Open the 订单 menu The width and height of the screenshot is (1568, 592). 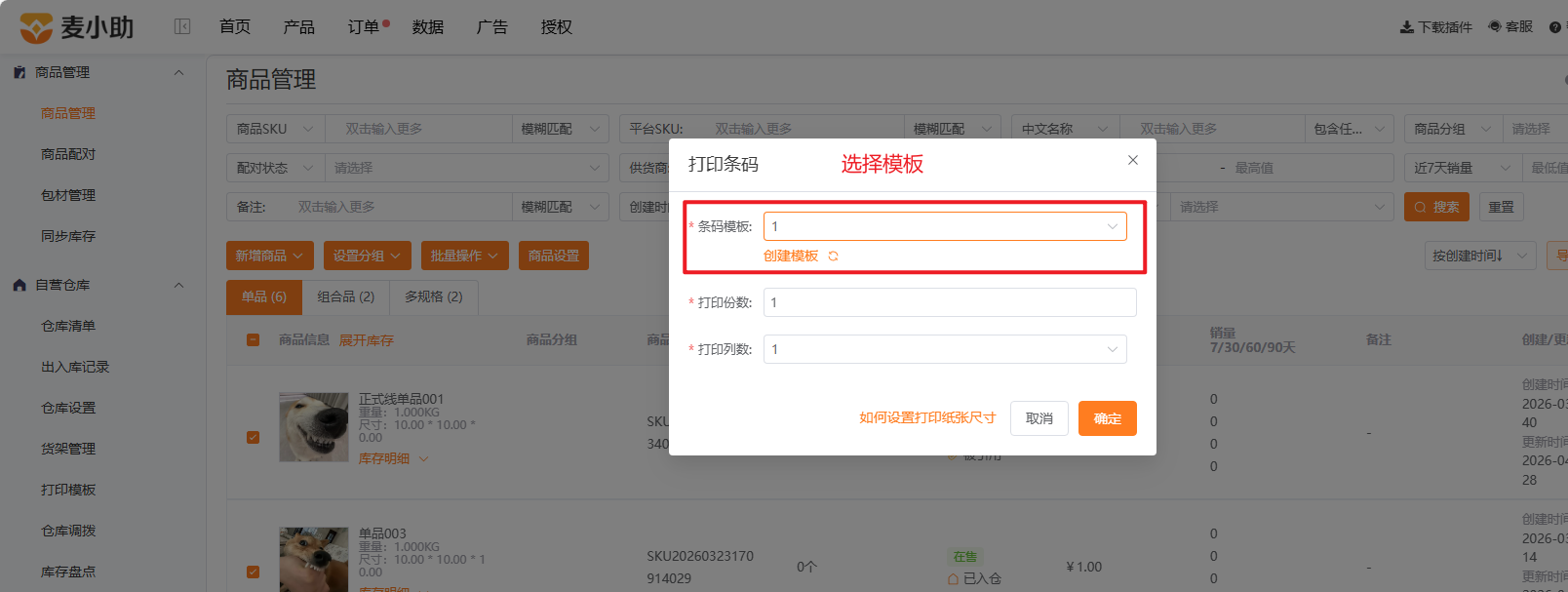coord(364,27)
